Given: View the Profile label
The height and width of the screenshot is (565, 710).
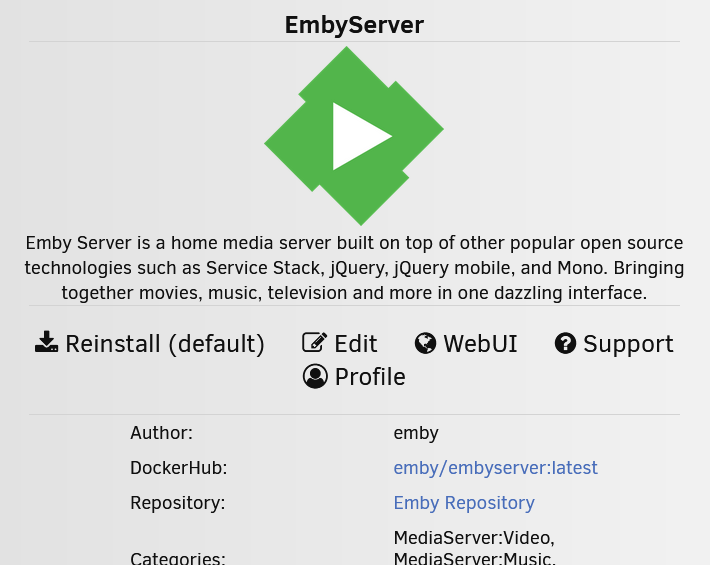Looking at the screenshot, I should (x=370, y=377).
